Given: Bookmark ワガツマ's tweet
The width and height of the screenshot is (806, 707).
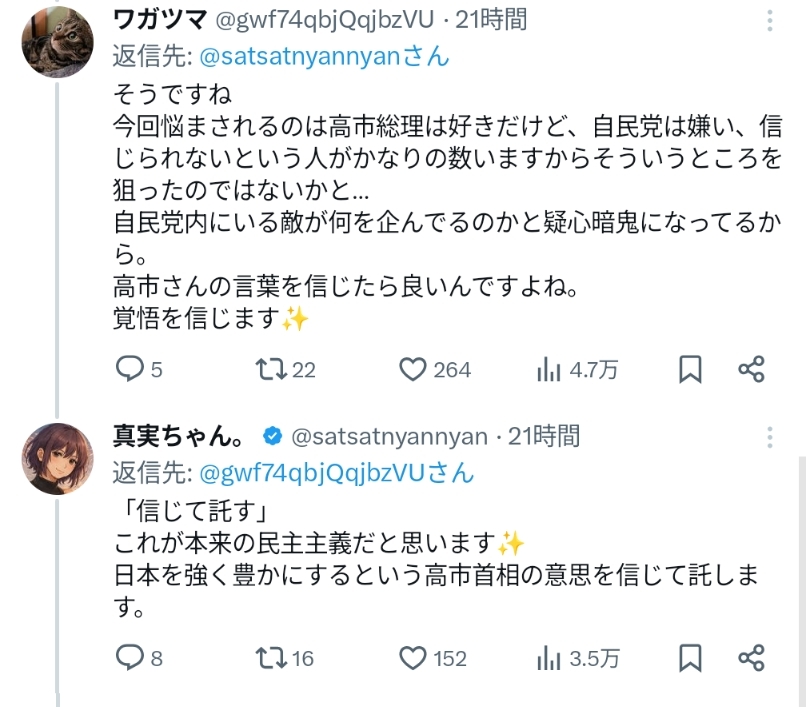Looking at the screenshot, I should [690, 370].
